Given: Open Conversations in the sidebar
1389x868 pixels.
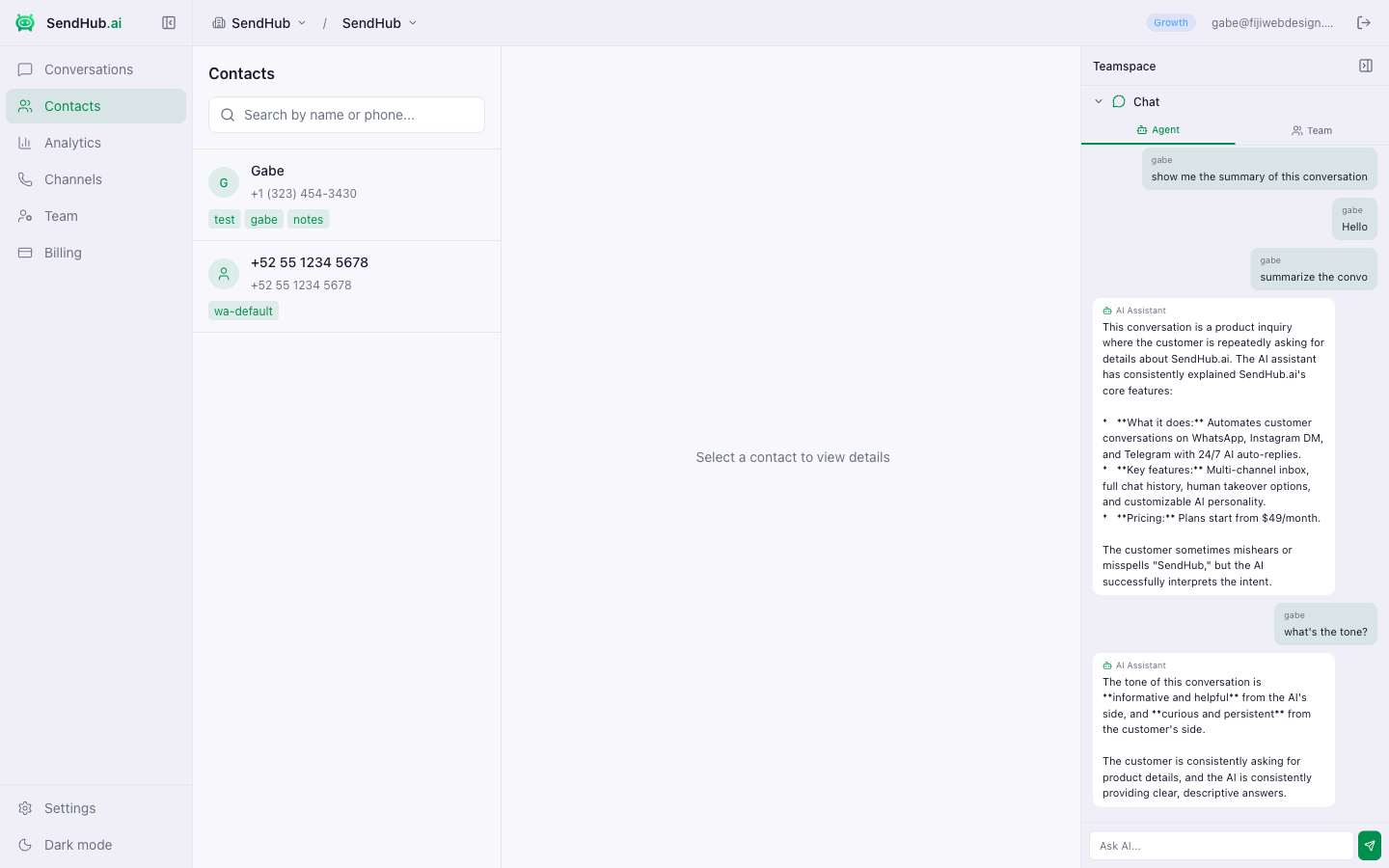Looking at the screenshot, I should point(95,69).
